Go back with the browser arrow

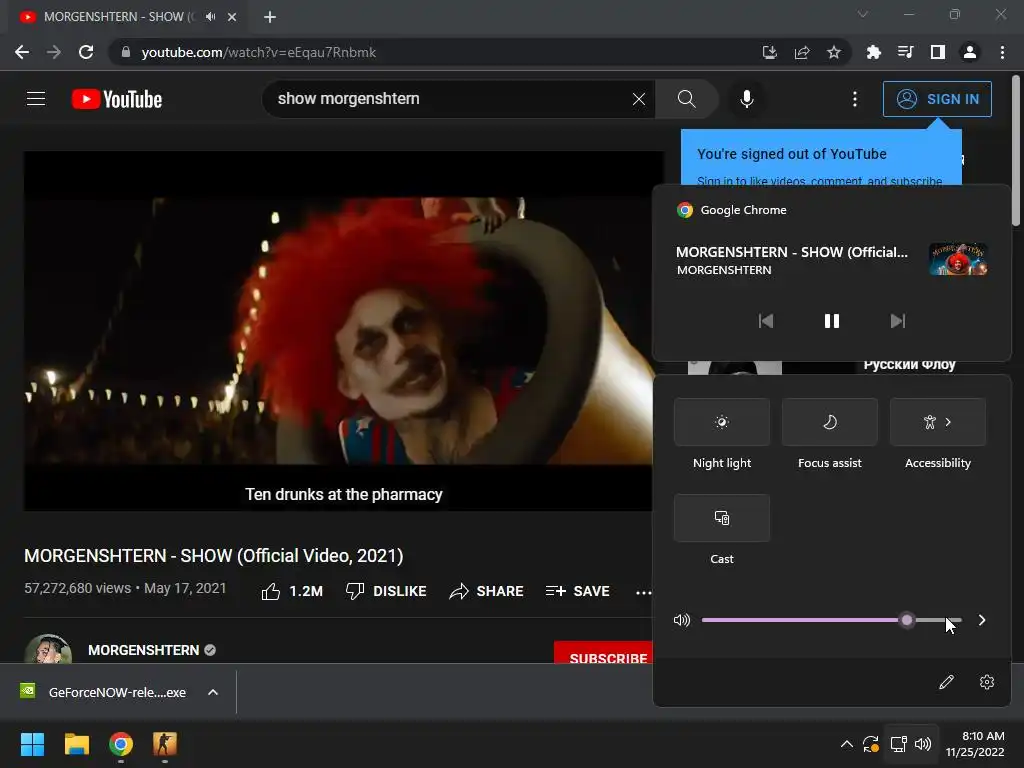[22, 52]
